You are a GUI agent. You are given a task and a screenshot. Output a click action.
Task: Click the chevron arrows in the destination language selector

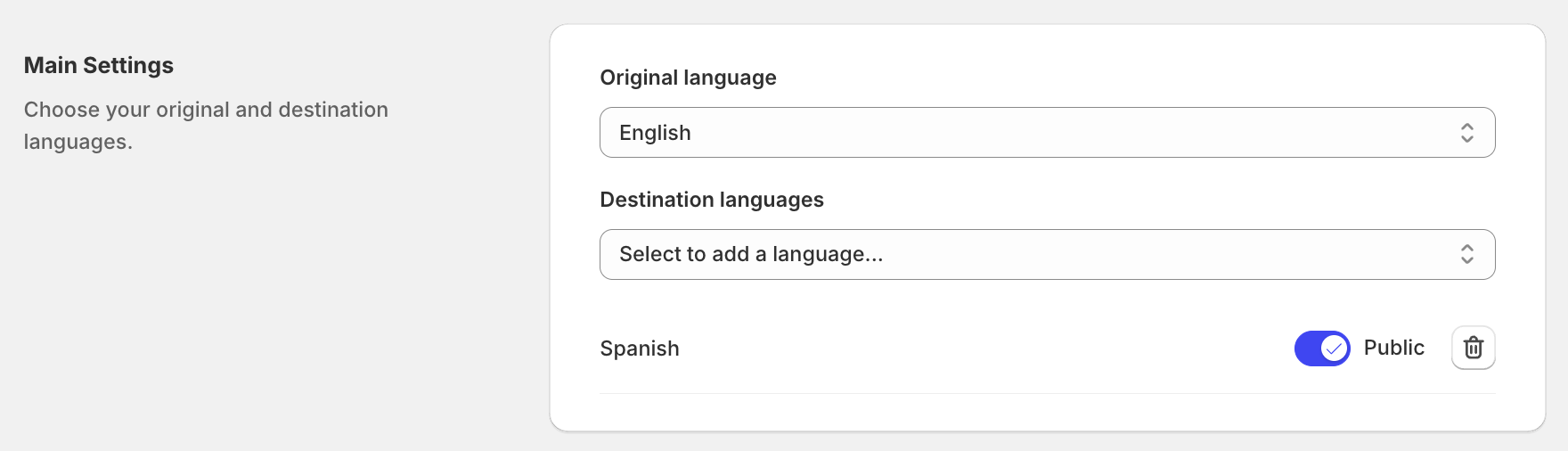[1466, 254]
